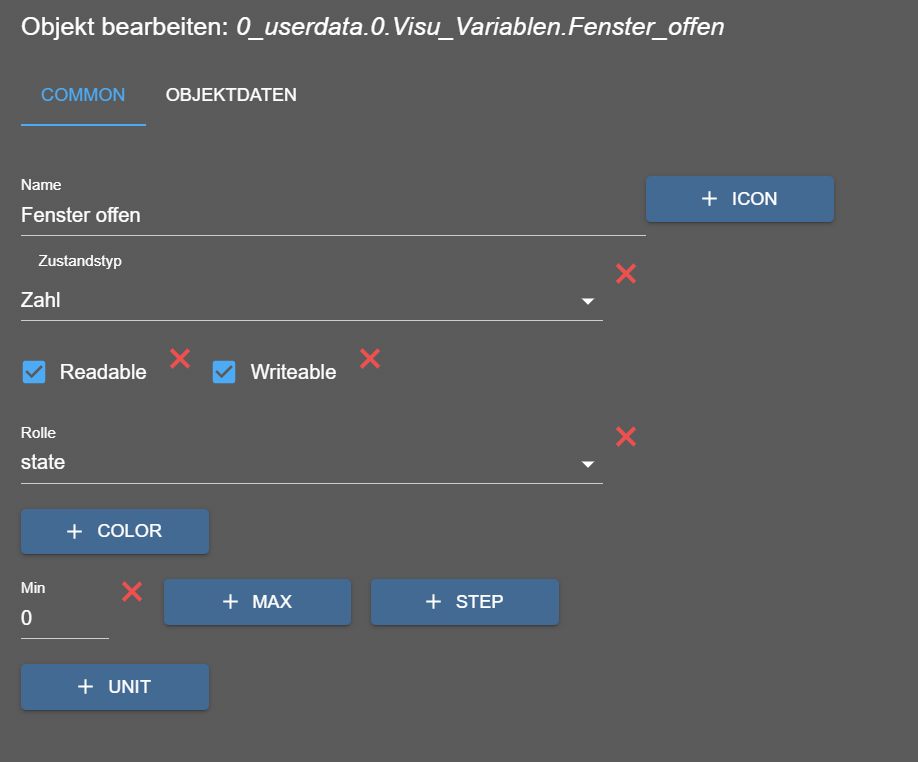The width and height of the screenshot is (918, 762).
Task: Click the plus icon on UNIT button
Action: coord(86,687)
